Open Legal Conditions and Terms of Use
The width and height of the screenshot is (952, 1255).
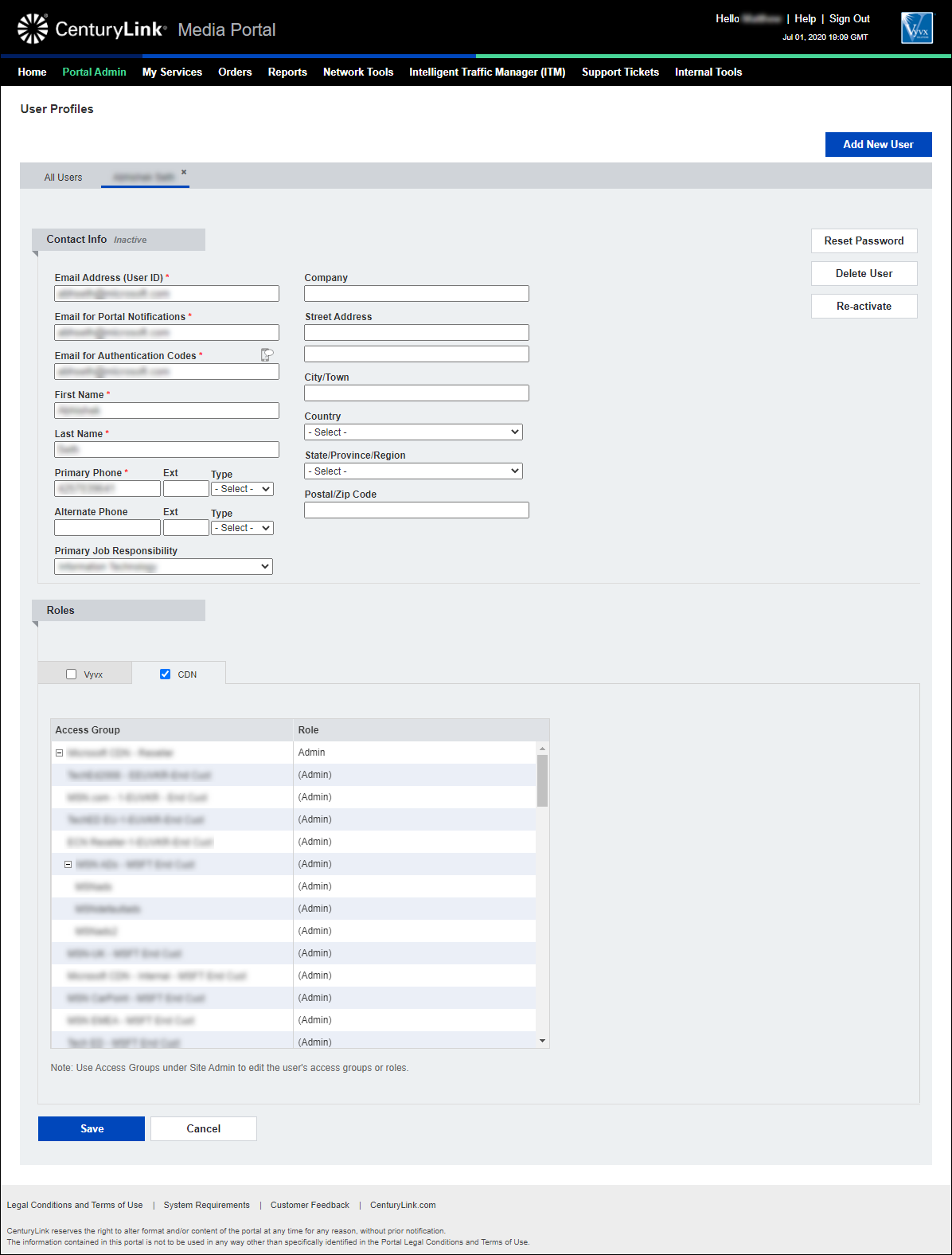(x=75, y=1205)
